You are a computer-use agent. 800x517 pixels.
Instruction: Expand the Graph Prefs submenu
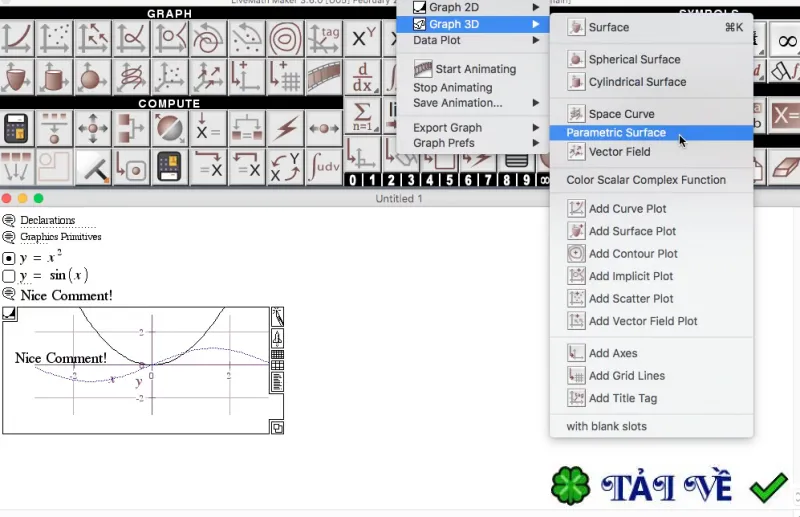pyautogui.click(x=473, y=143)
